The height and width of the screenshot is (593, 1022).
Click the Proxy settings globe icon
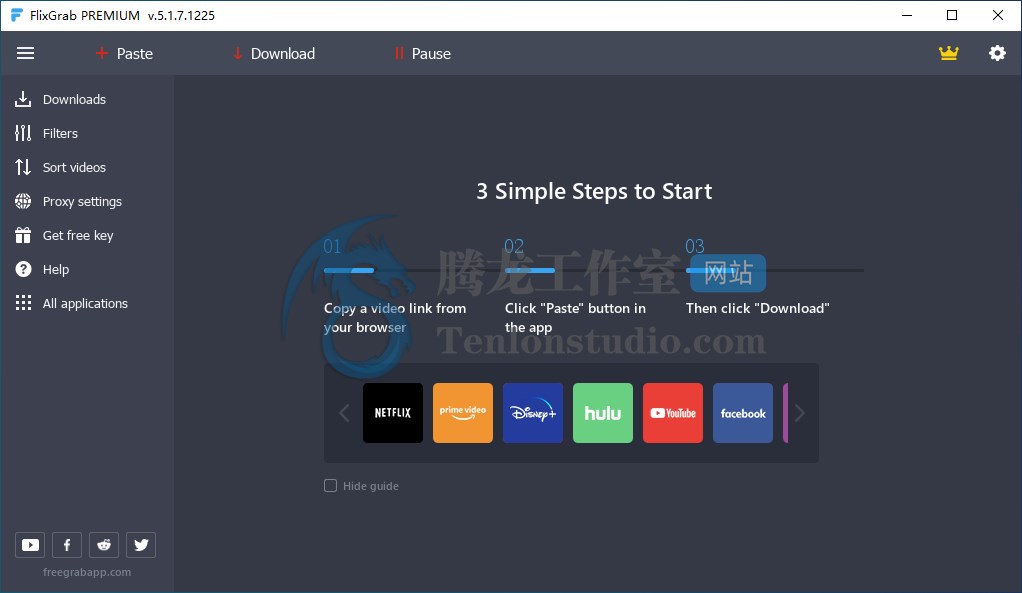tap(23, 201)
